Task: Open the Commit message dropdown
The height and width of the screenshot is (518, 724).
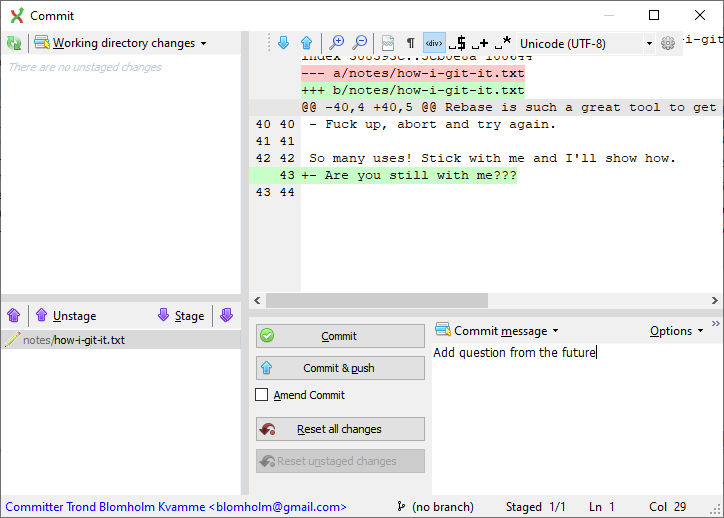Action: 497,331
